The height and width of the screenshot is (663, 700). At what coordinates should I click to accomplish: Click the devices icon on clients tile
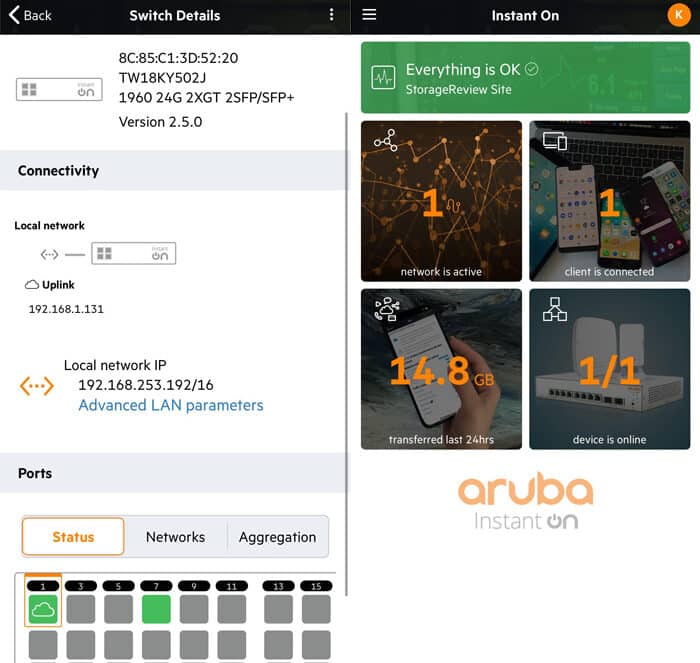(555, 141)
